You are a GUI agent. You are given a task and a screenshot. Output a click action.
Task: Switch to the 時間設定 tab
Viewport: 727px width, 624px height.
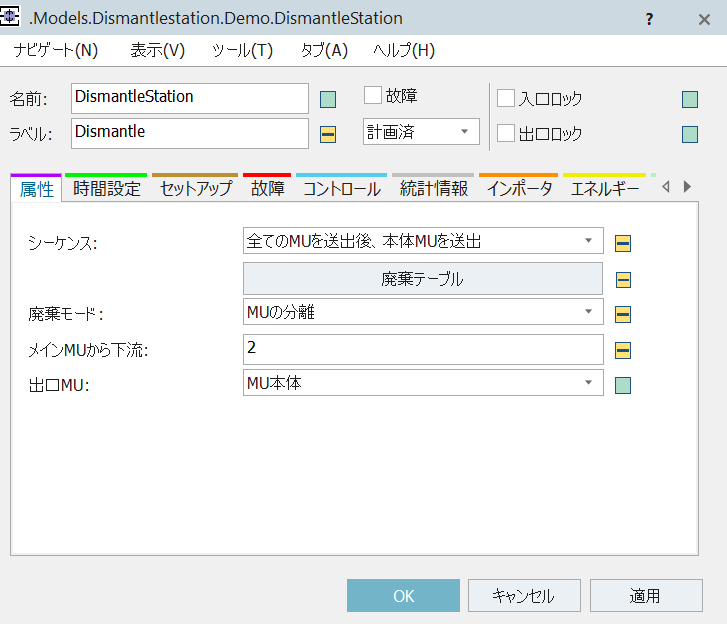click(x=107, y=189)
